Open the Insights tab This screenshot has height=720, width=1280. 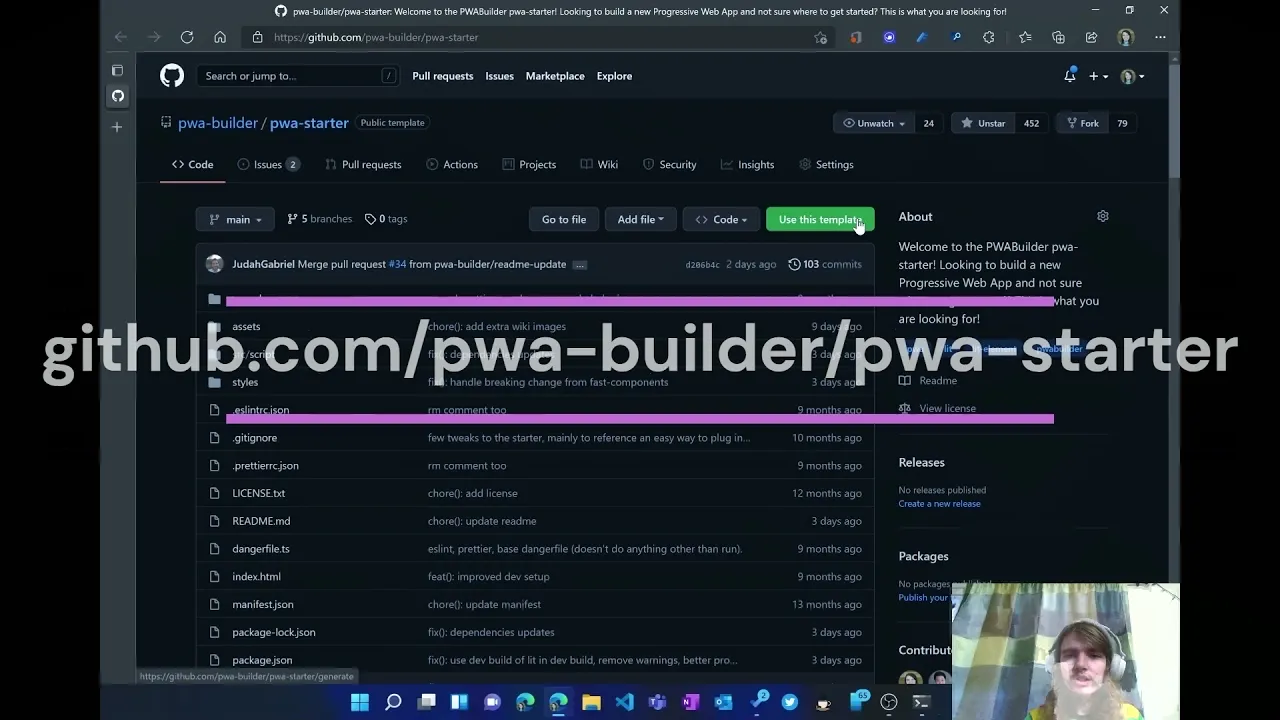747,164
